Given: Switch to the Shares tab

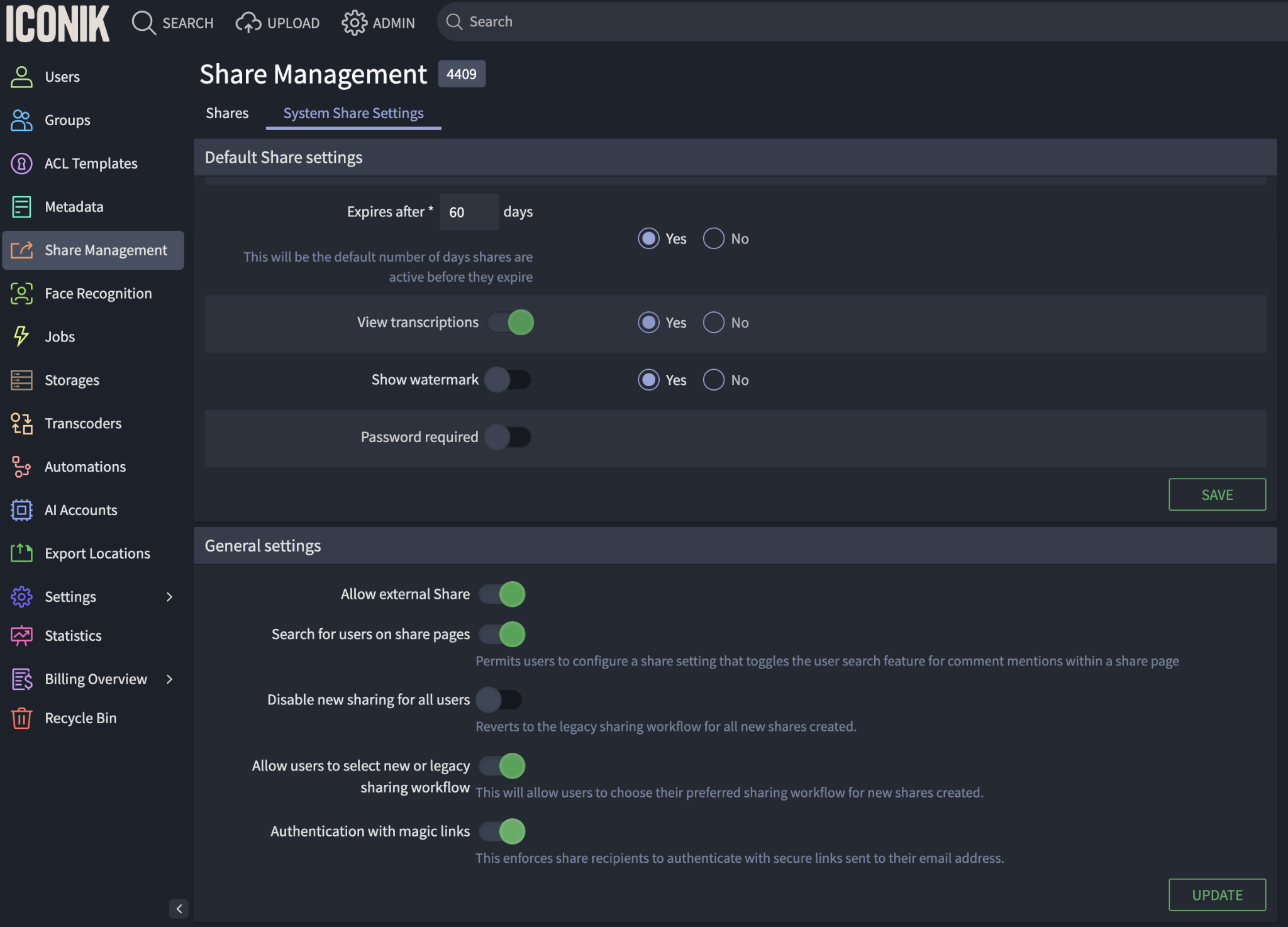Looking at the screenshot, I should (x=227, y=113).
